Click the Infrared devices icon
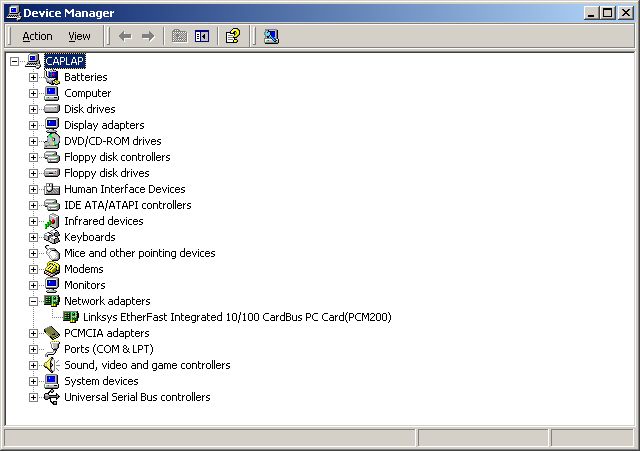 [x=52, y=221]
